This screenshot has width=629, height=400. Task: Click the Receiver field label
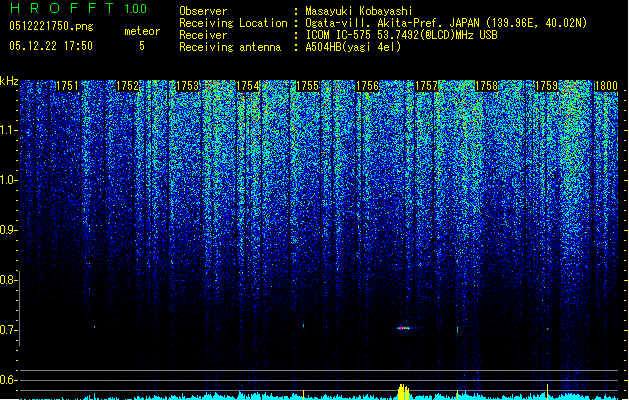[x=203, y=35]
